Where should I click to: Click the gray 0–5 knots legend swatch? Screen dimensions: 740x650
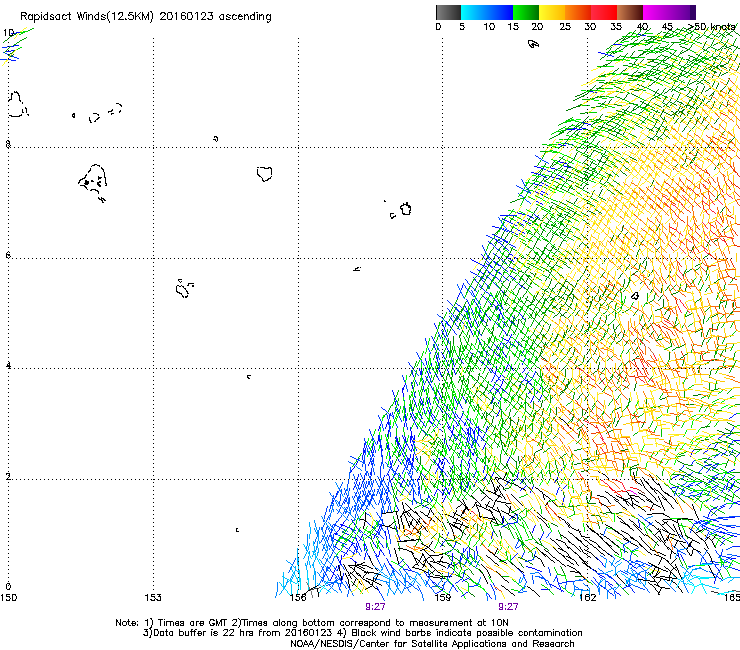point(448,12)
